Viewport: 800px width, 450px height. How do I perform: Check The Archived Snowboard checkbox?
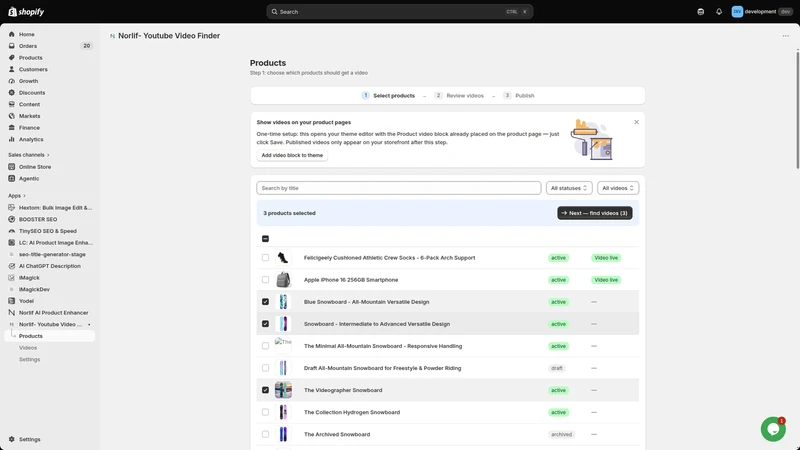(265, 434)
